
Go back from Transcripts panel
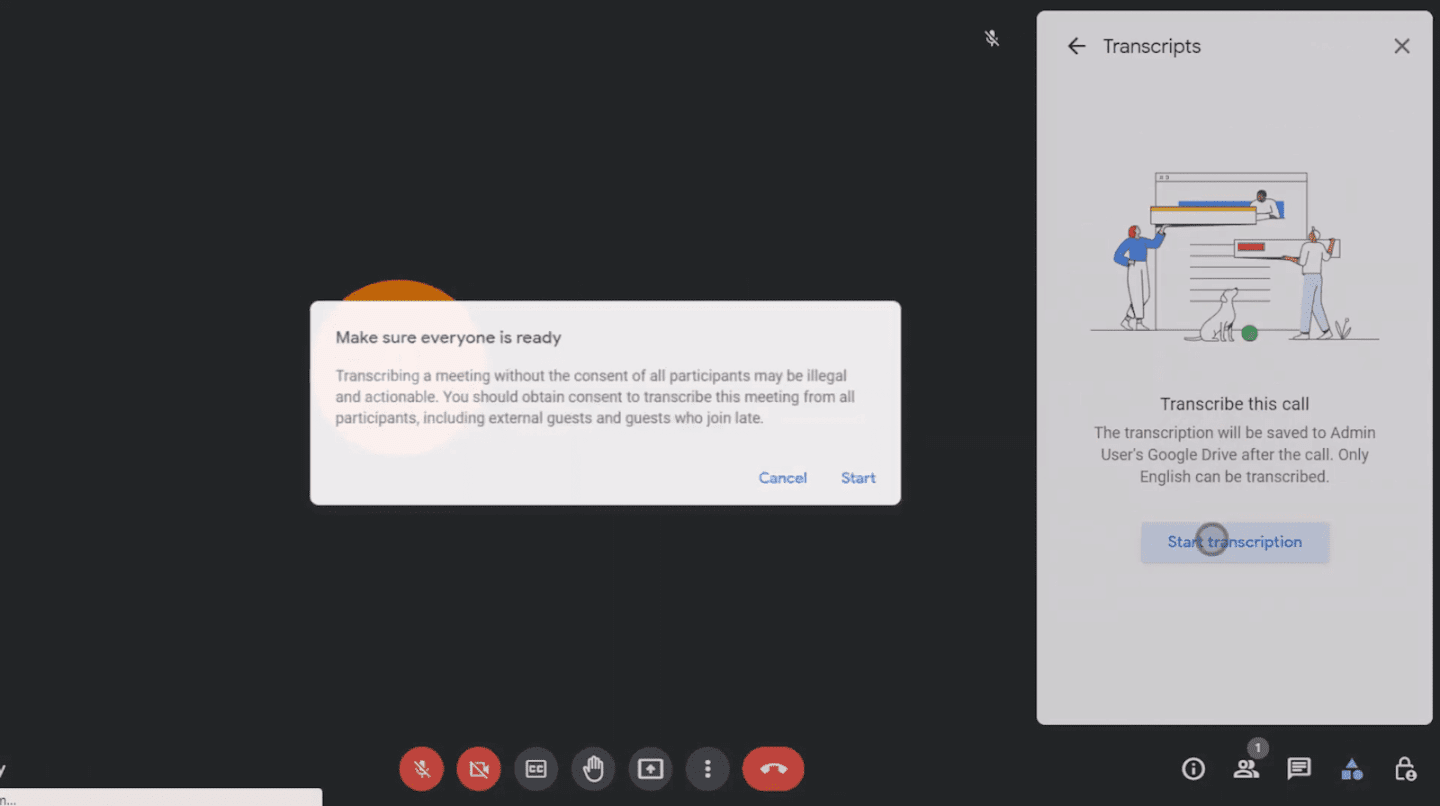coord(1076,46)
